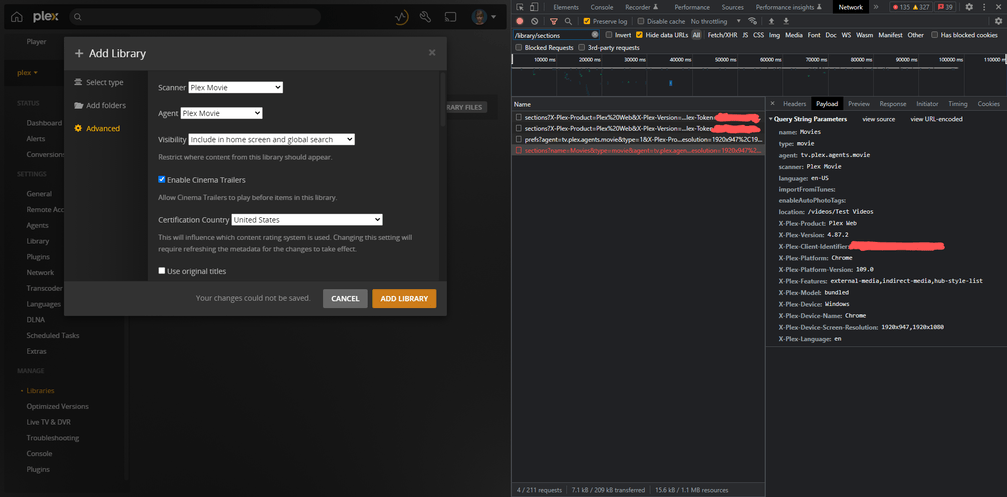The height and width of the screenshot is (497, 1007).
Task: Click the CANCEL button
Action: pos(345,299)
